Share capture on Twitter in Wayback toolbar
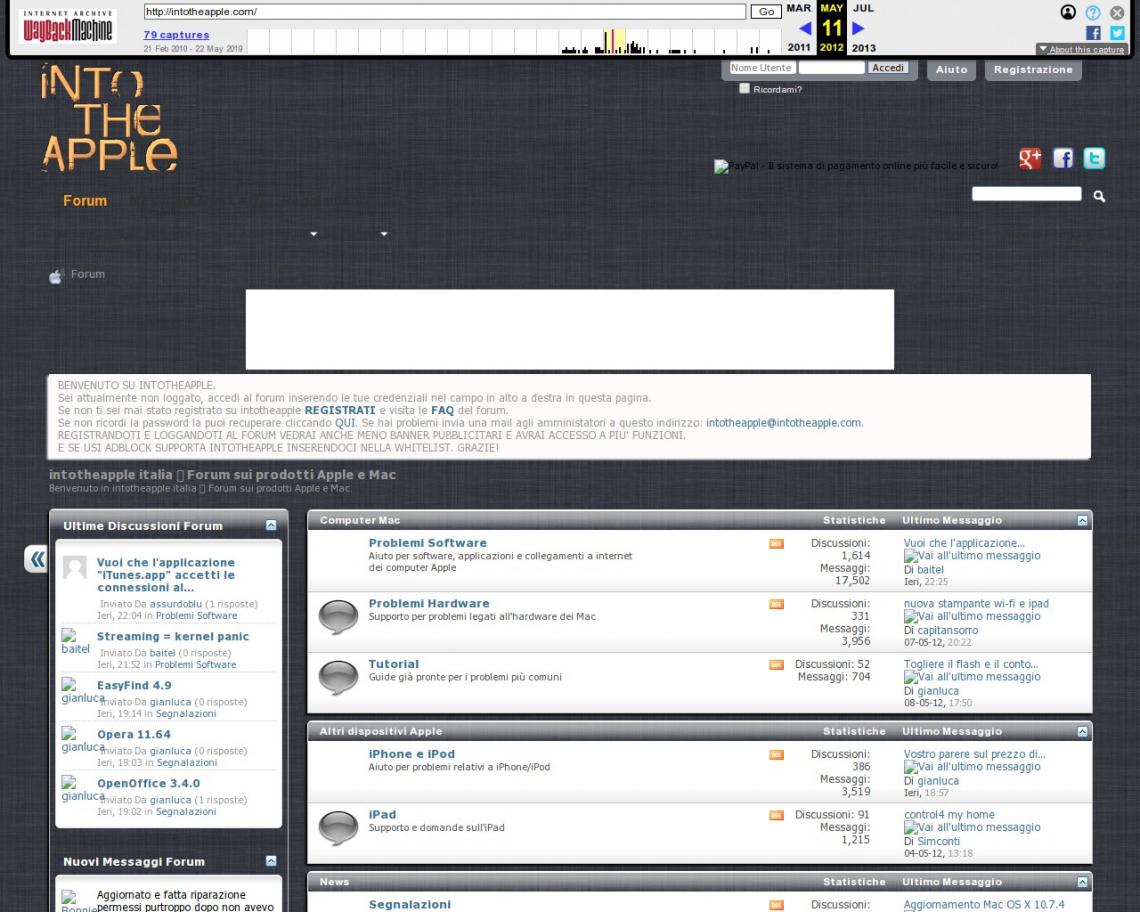The image size is (1140, 912). 1117,33
